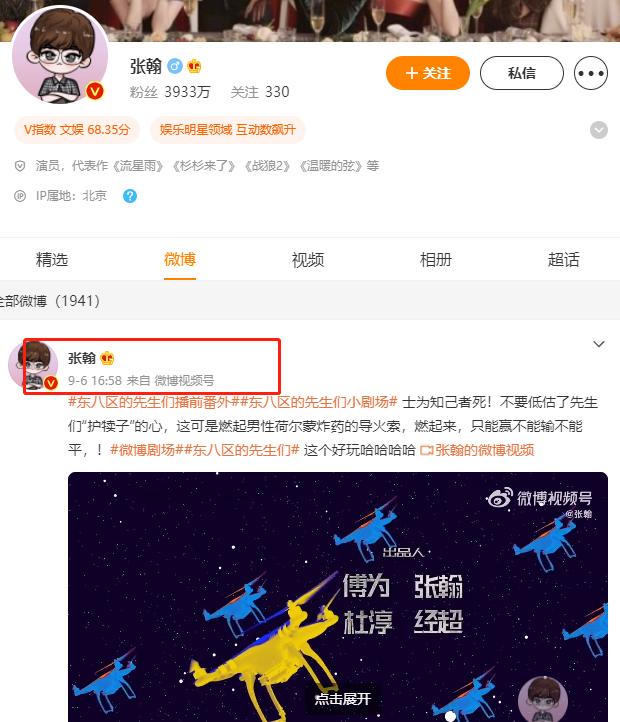Open the 张翰的微博视频 link

tap(477, 450)
